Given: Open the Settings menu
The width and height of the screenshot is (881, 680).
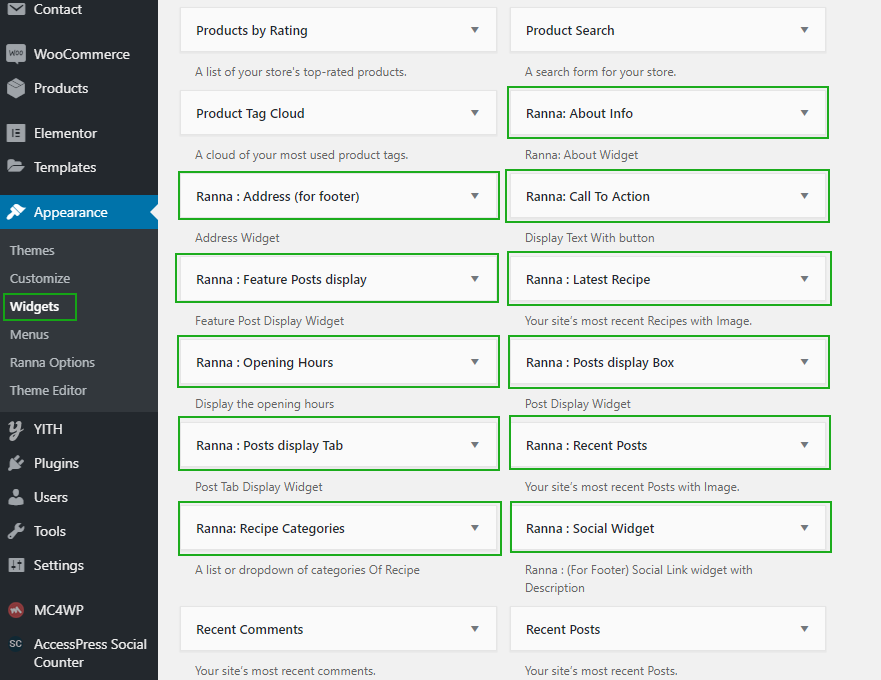Looking at the screenshot, I should click(x=58, y=565).
